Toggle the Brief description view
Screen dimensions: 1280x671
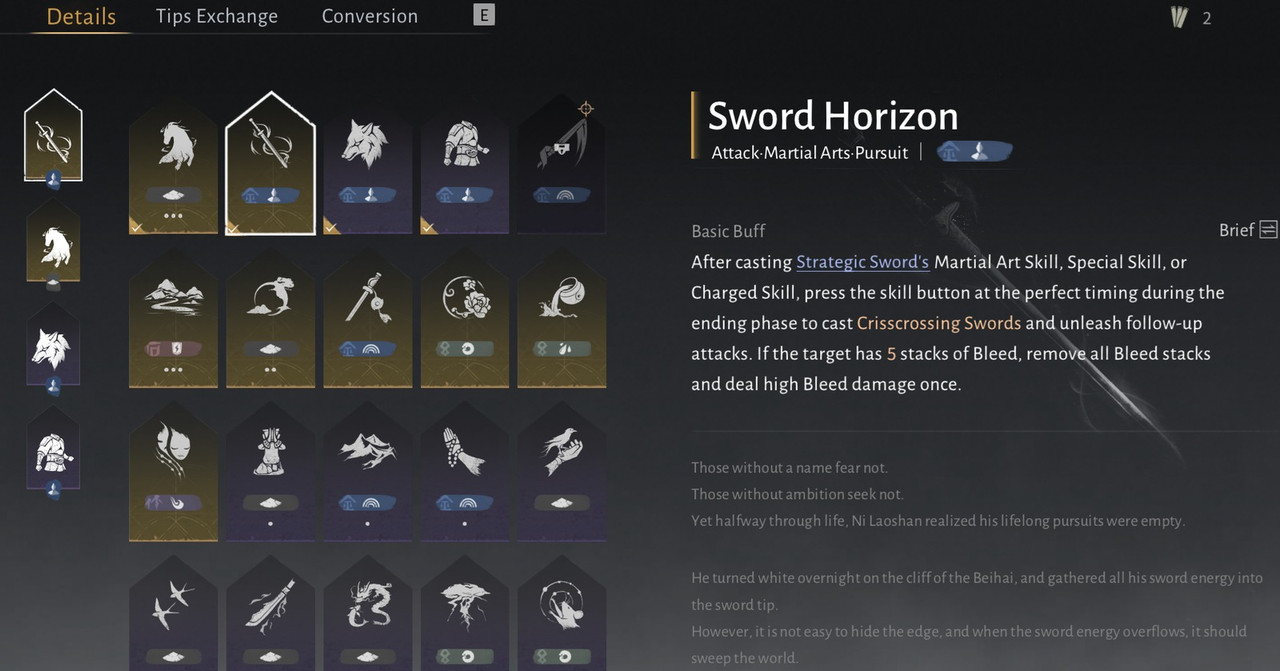click(x=1248, y=230)
